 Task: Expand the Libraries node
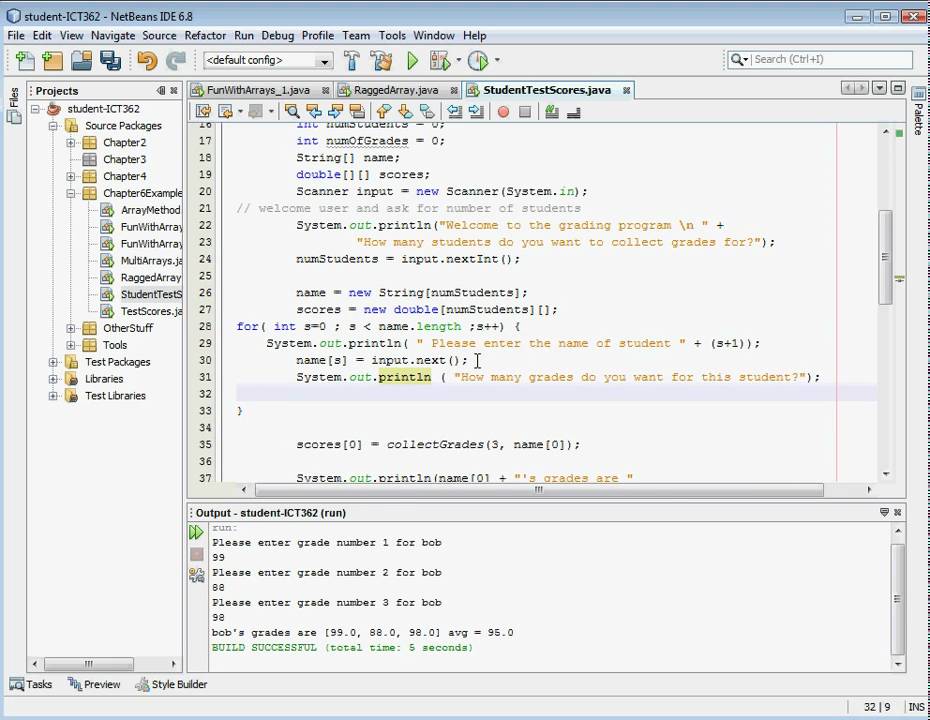click(53, 379)
